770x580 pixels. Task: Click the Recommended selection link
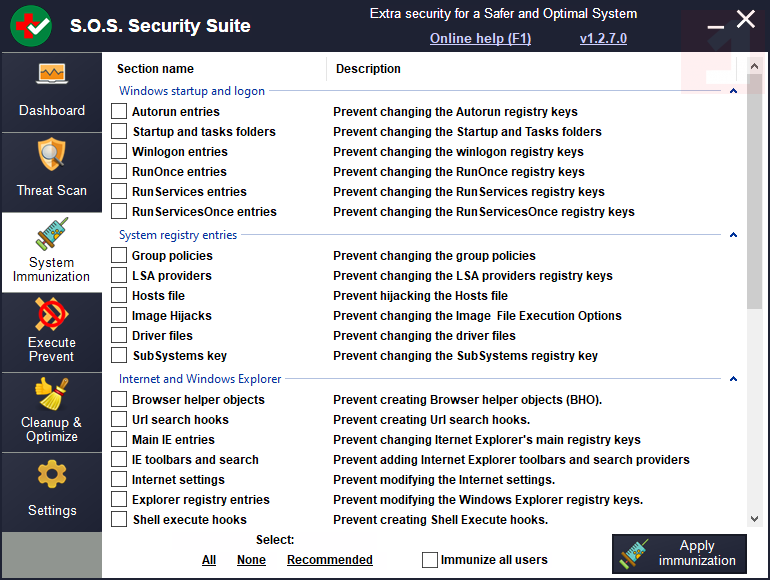[x=330, y=560]
